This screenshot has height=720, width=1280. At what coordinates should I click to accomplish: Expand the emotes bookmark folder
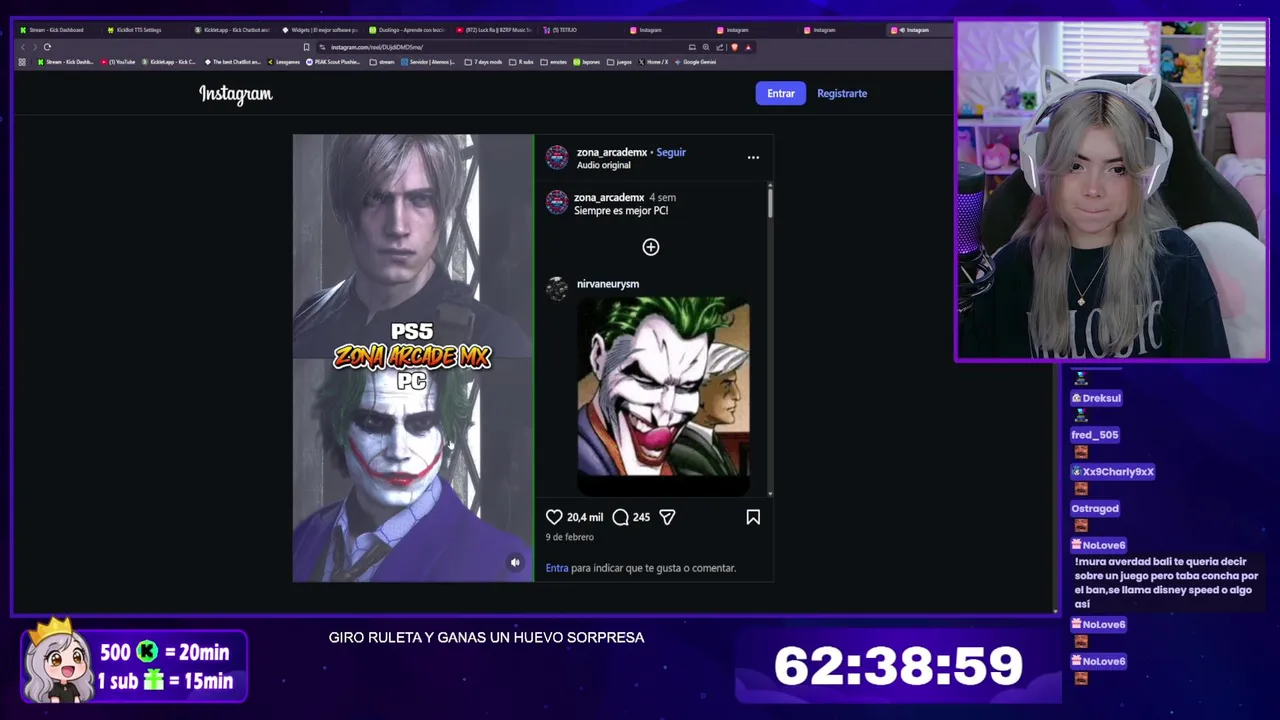click(553, 62)
